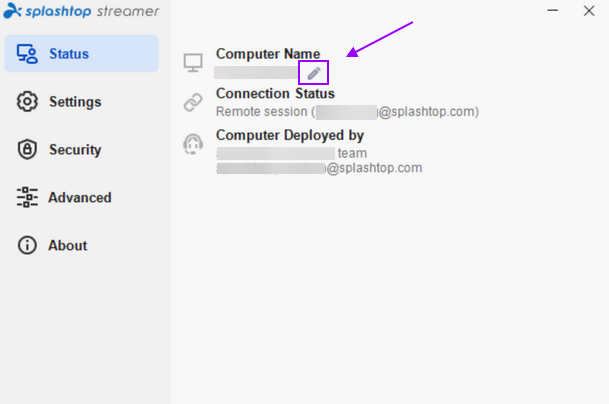Click the pencil edit icon for Computer Name
Image resolution: width=609 pixels, height=404 pixels.
pos(314,73)
